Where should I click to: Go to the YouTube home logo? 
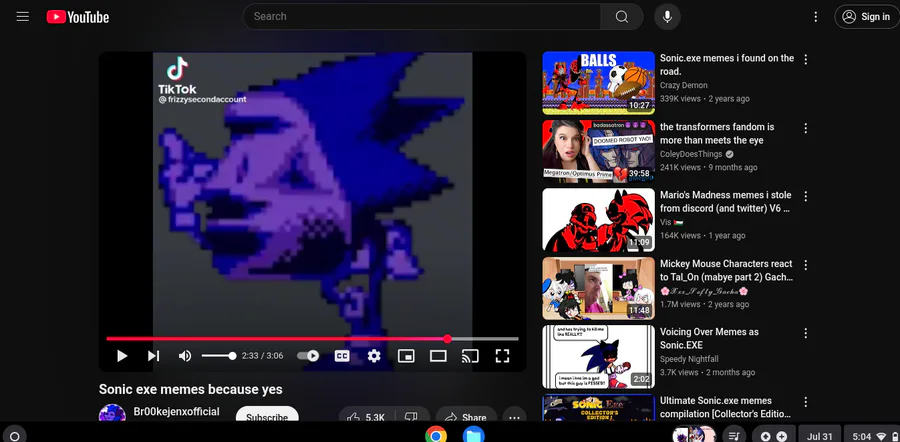[77, 17]
